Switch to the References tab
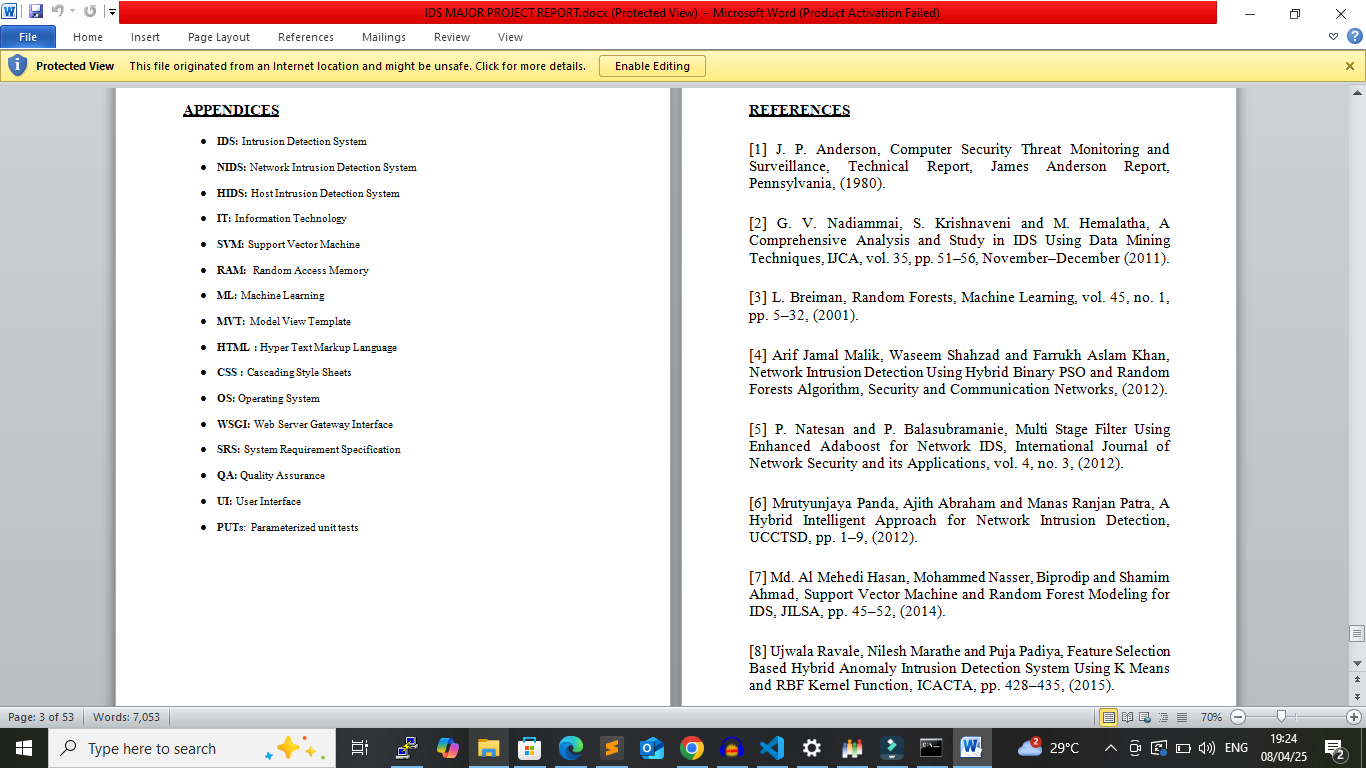The image size is (1366, 768). coord(306,37)
